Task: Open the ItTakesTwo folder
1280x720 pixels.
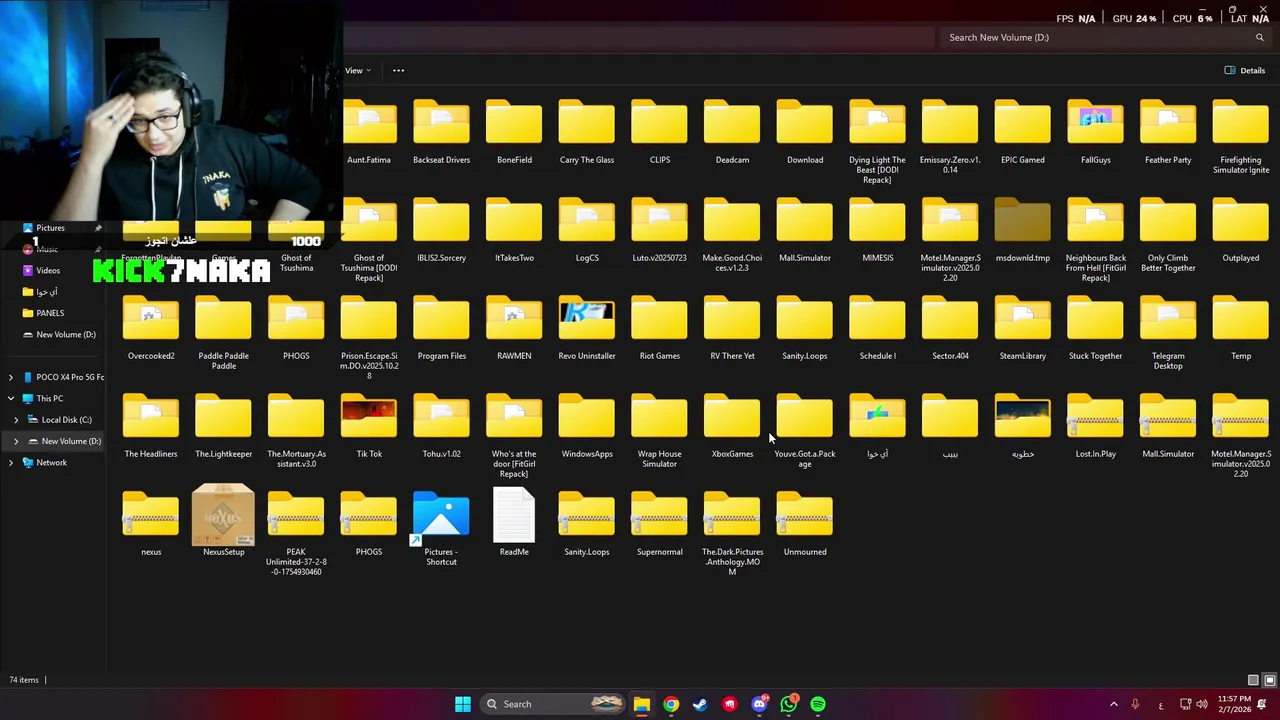Action: (x=514, y=230)
